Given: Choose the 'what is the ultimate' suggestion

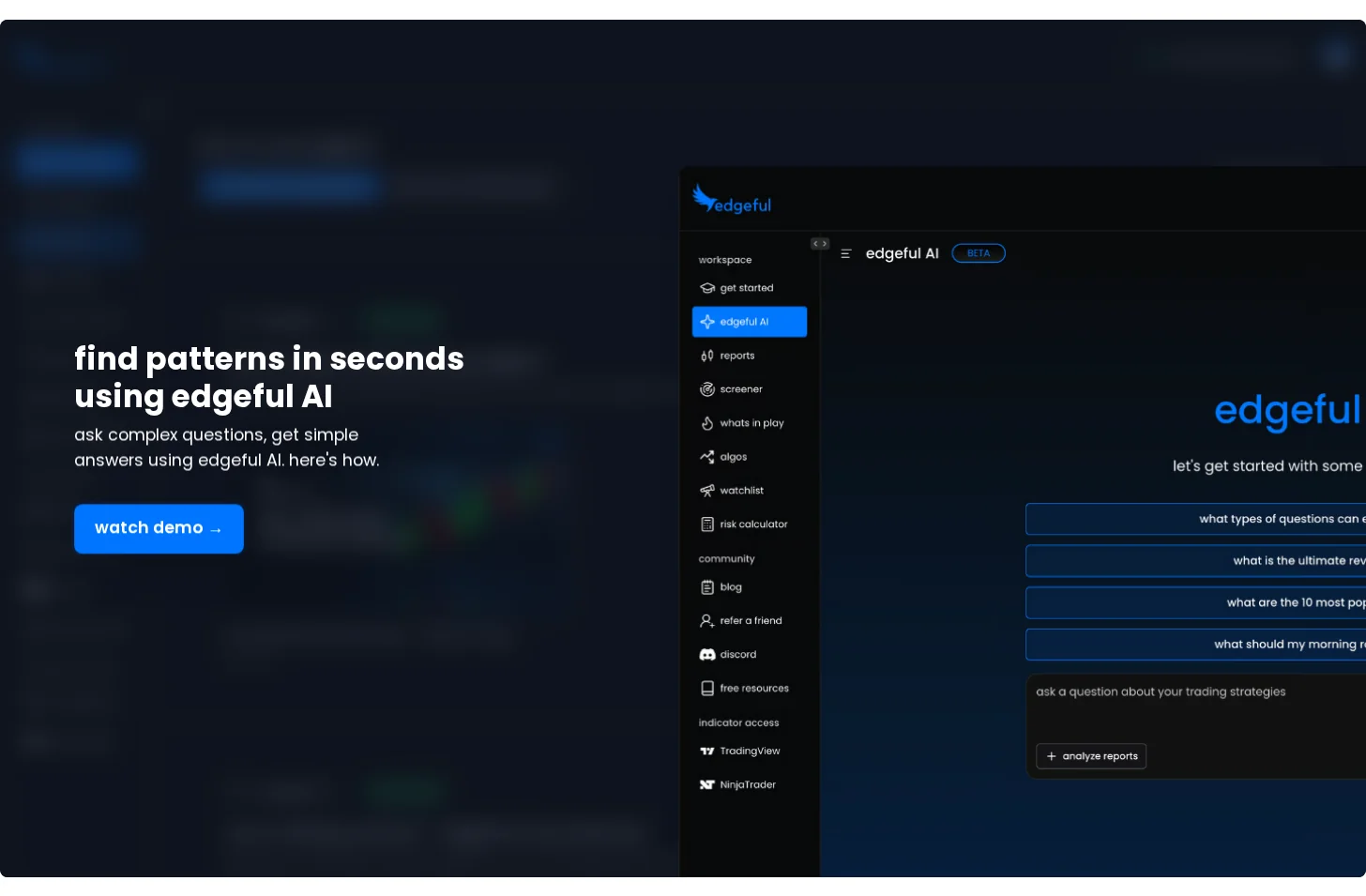Looking at the screenshot, I should [x=1196, y=561].
